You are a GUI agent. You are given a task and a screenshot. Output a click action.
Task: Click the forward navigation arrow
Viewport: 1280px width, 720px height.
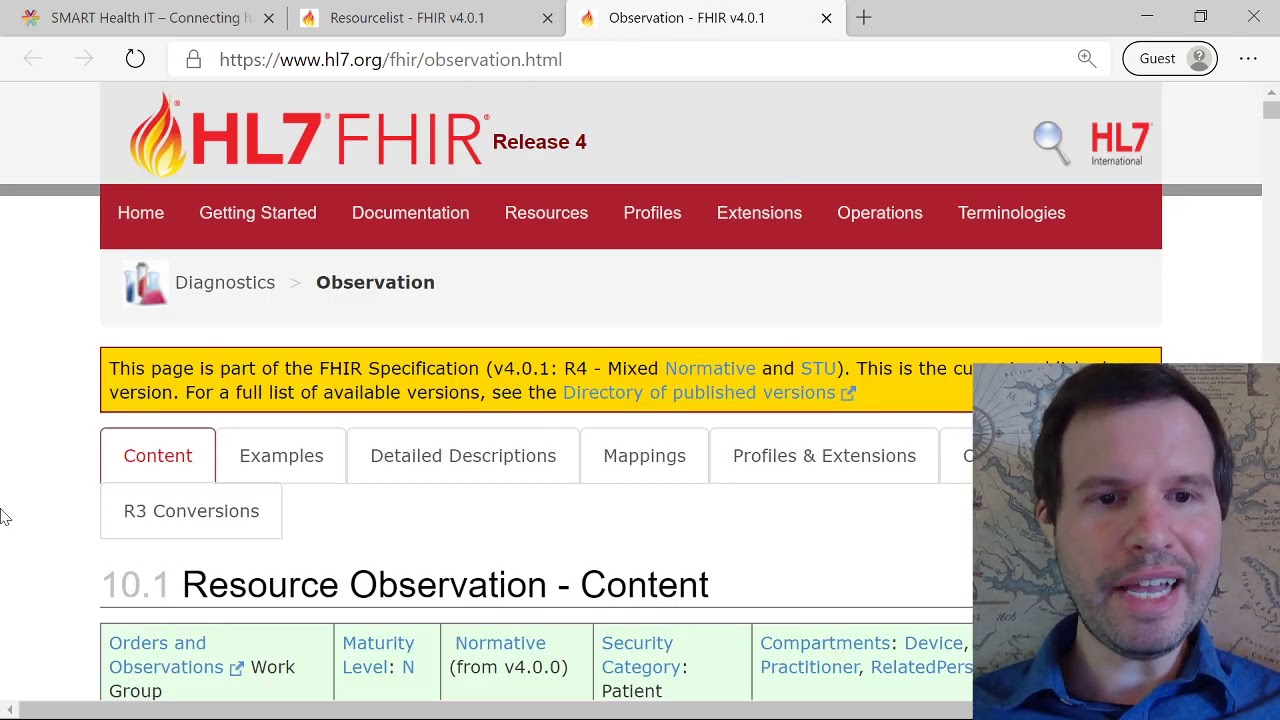tap(84, 59)
